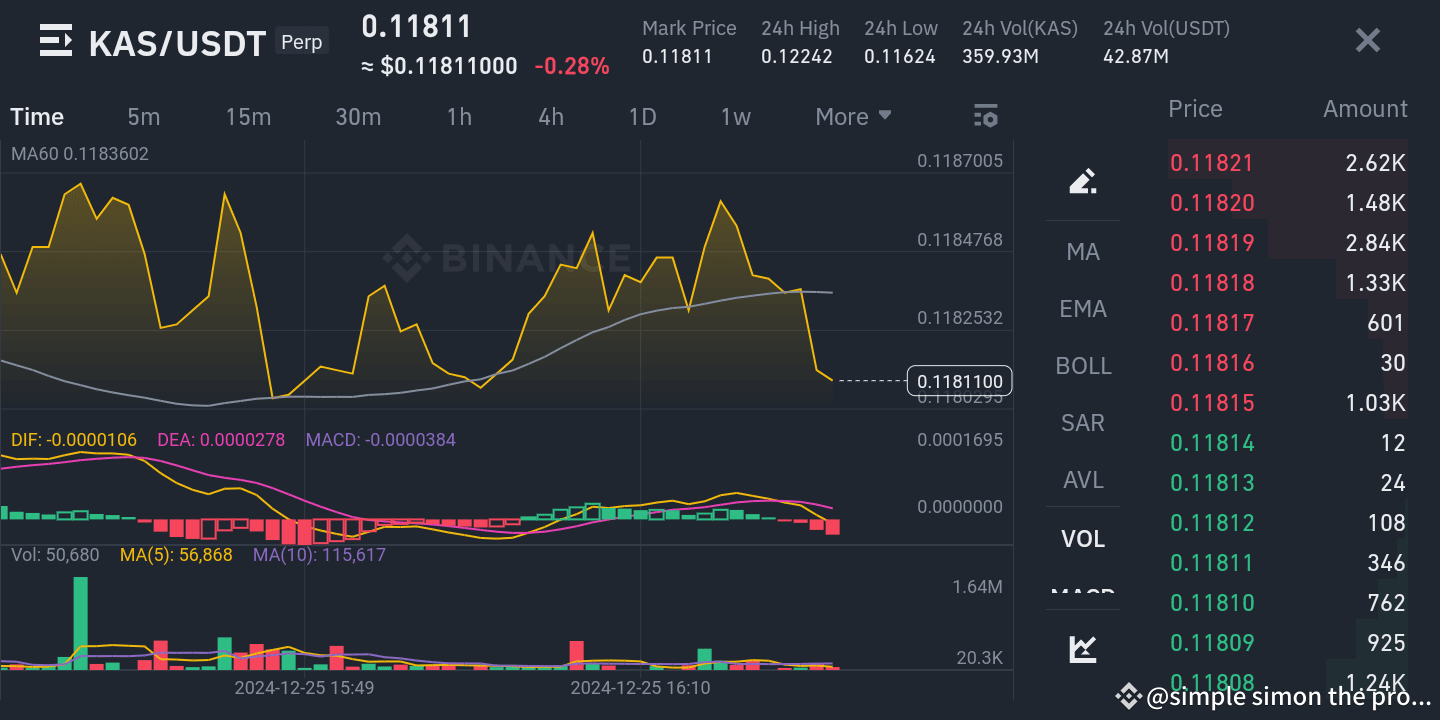Open the chart settings icon beside More
Image resolution: width=1440 pixels, height=720 pixels.
click(x=986, y=116)
